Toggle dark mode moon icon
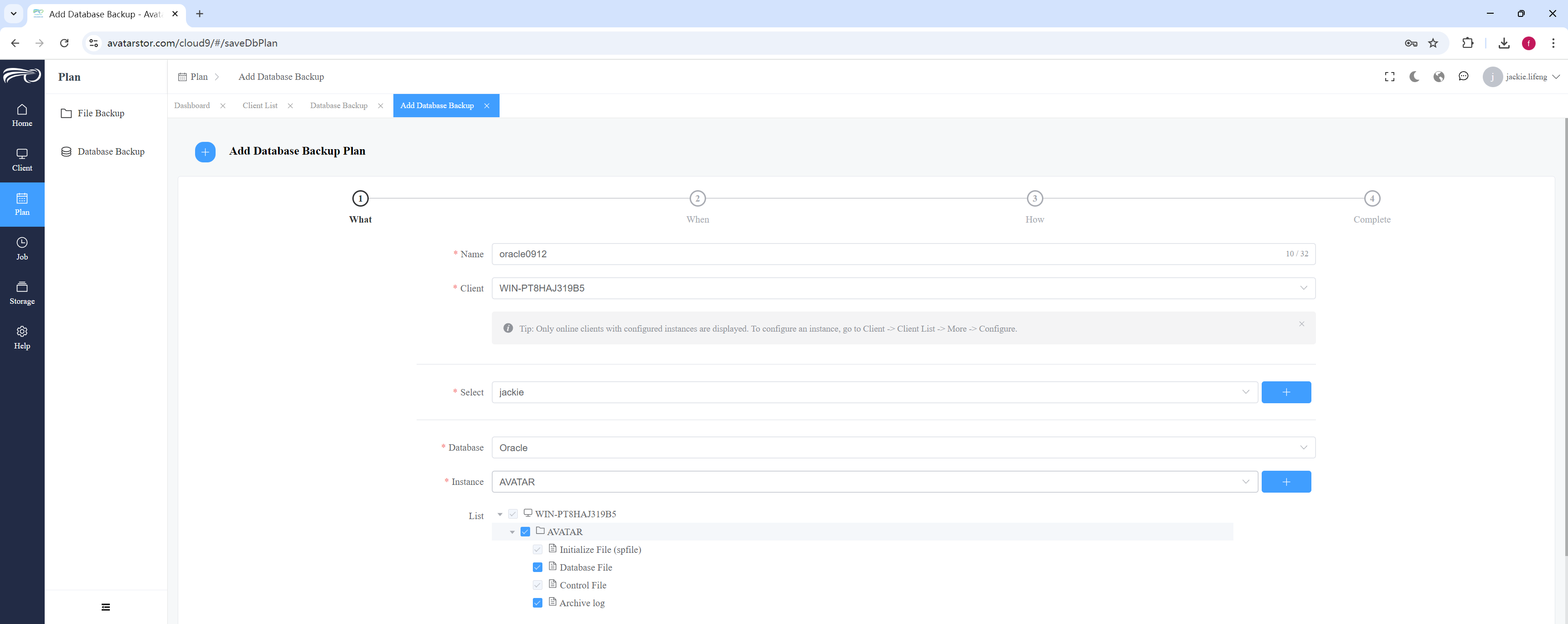 pos(1414,77)
